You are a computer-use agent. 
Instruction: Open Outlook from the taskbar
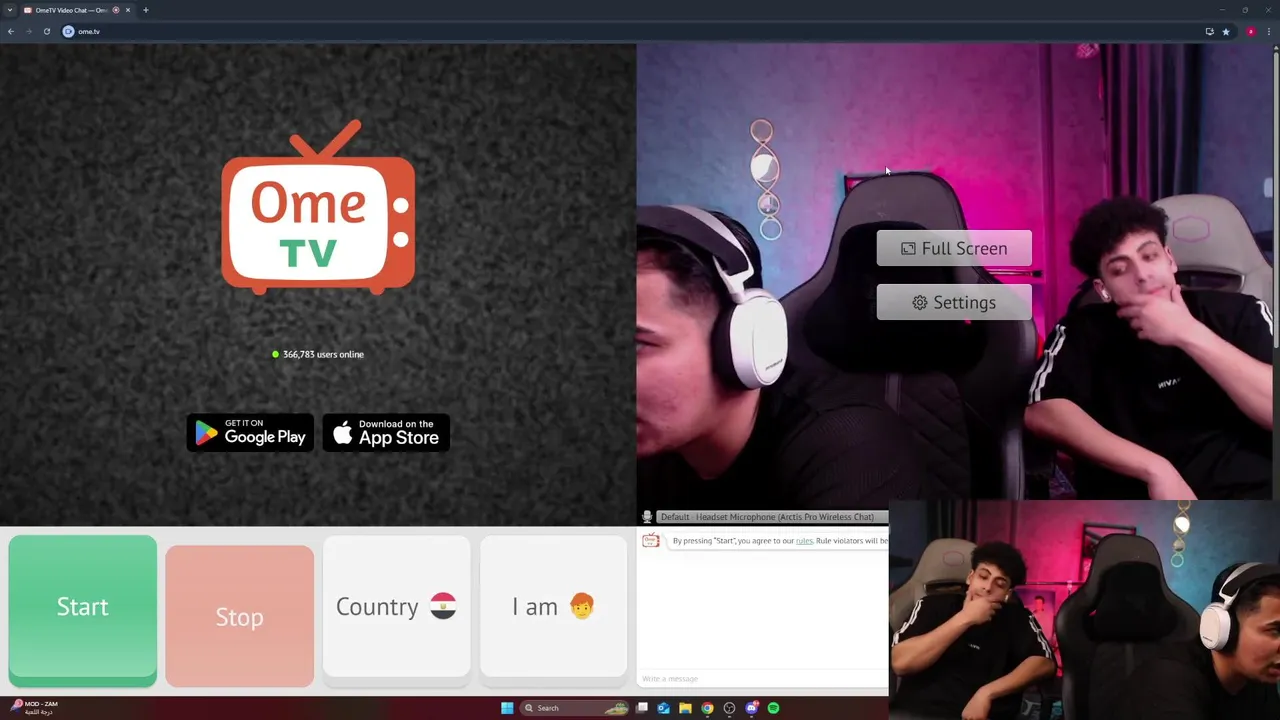663,708
